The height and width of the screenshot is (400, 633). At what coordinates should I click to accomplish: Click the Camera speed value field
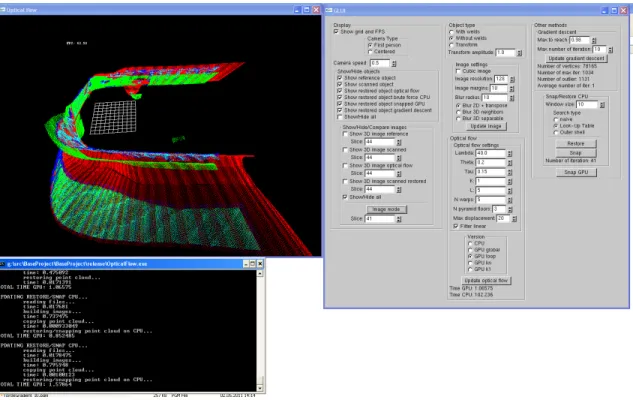pyautogui.click(x=380, y=63)
